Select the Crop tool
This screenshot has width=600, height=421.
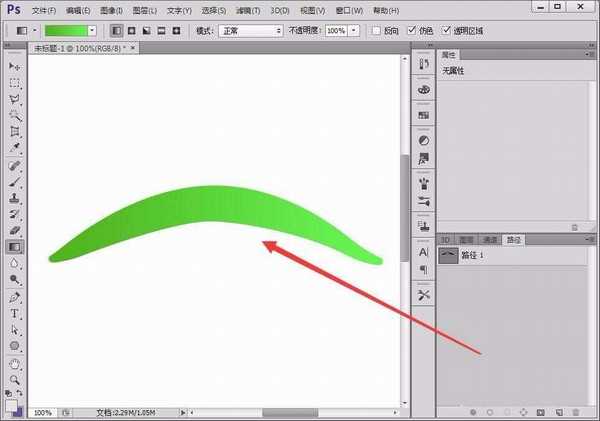[15, 131]
